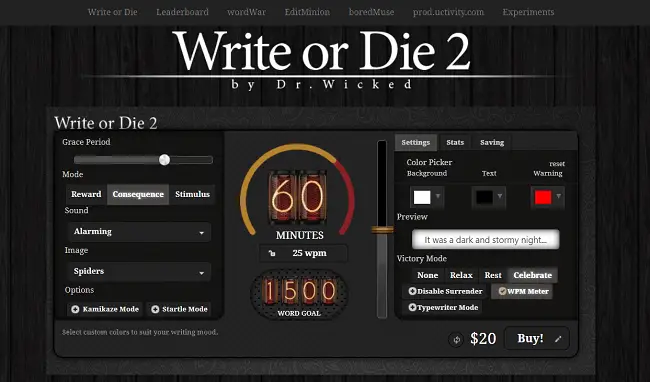The height and width of the screenshot is (382, 650).
Task: Open the wordWar nav link
Action: [x=247, y=12]
